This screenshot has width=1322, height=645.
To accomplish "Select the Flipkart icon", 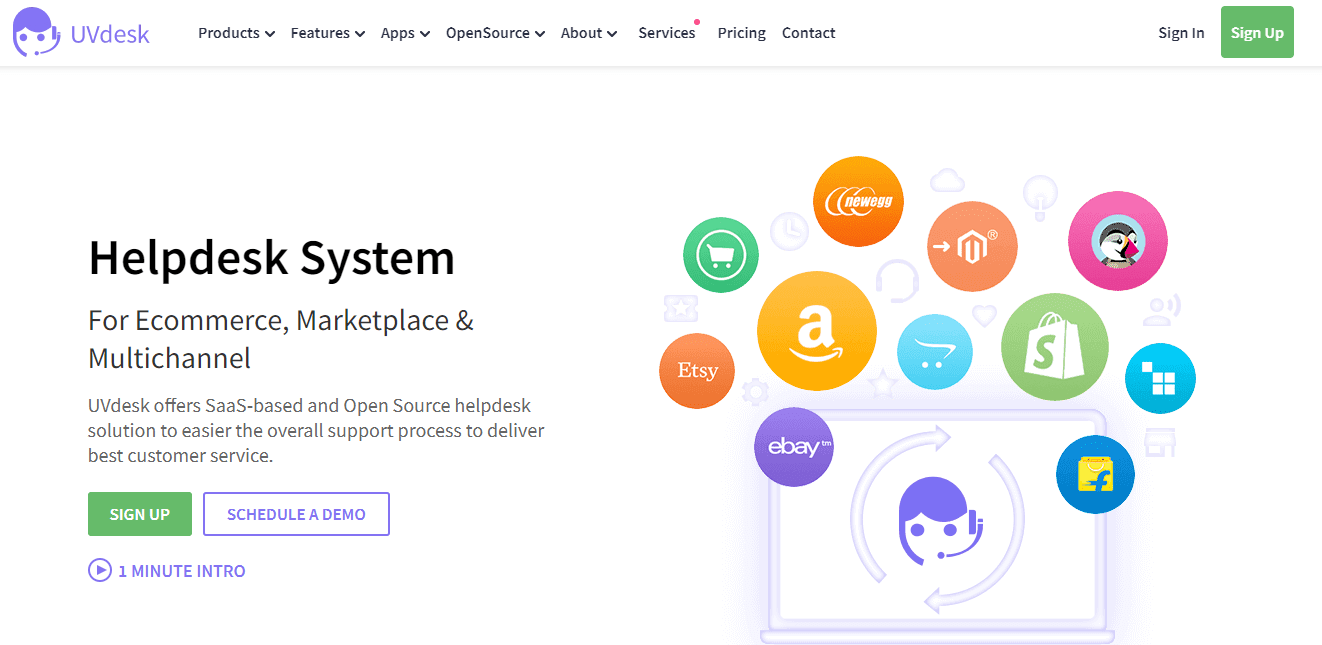I will coord(1095,475).
